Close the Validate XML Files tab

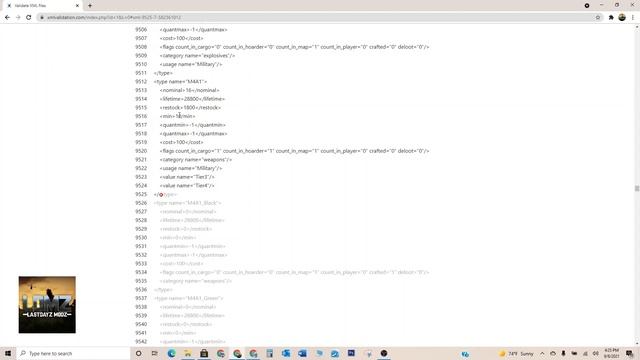click(x=77, y=6)
